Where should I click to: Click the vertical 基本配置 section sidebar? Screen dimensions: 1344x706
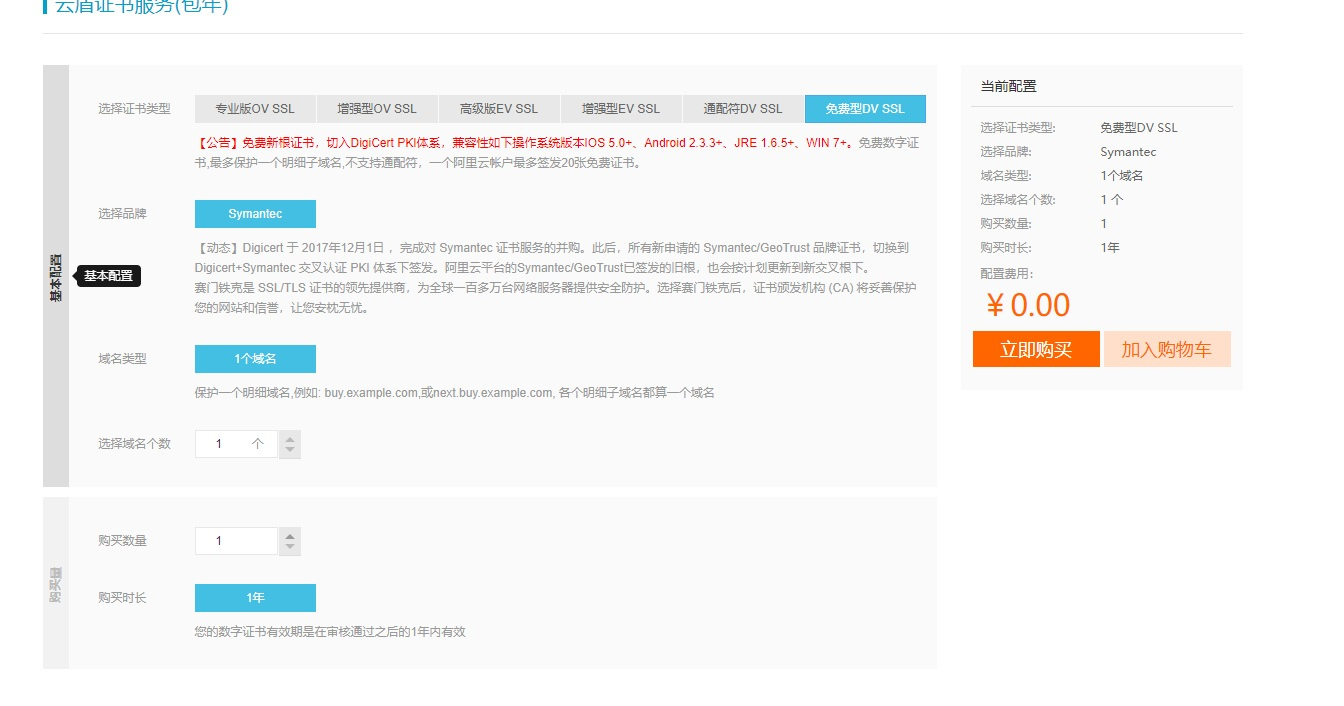tap(56, 276)
